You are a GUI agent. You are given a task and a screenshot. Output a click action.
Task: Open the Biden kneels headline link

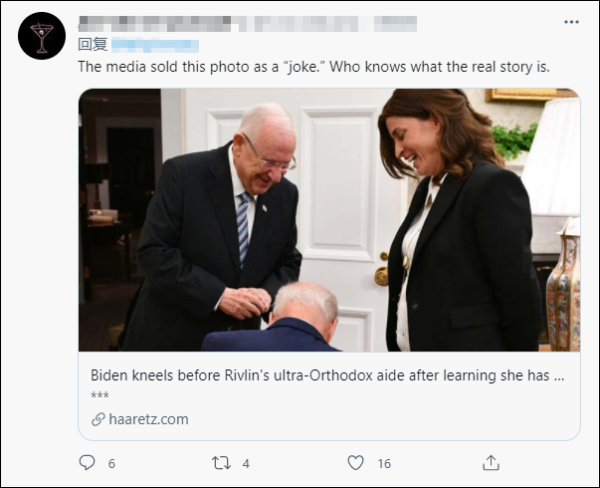(328, 375)
